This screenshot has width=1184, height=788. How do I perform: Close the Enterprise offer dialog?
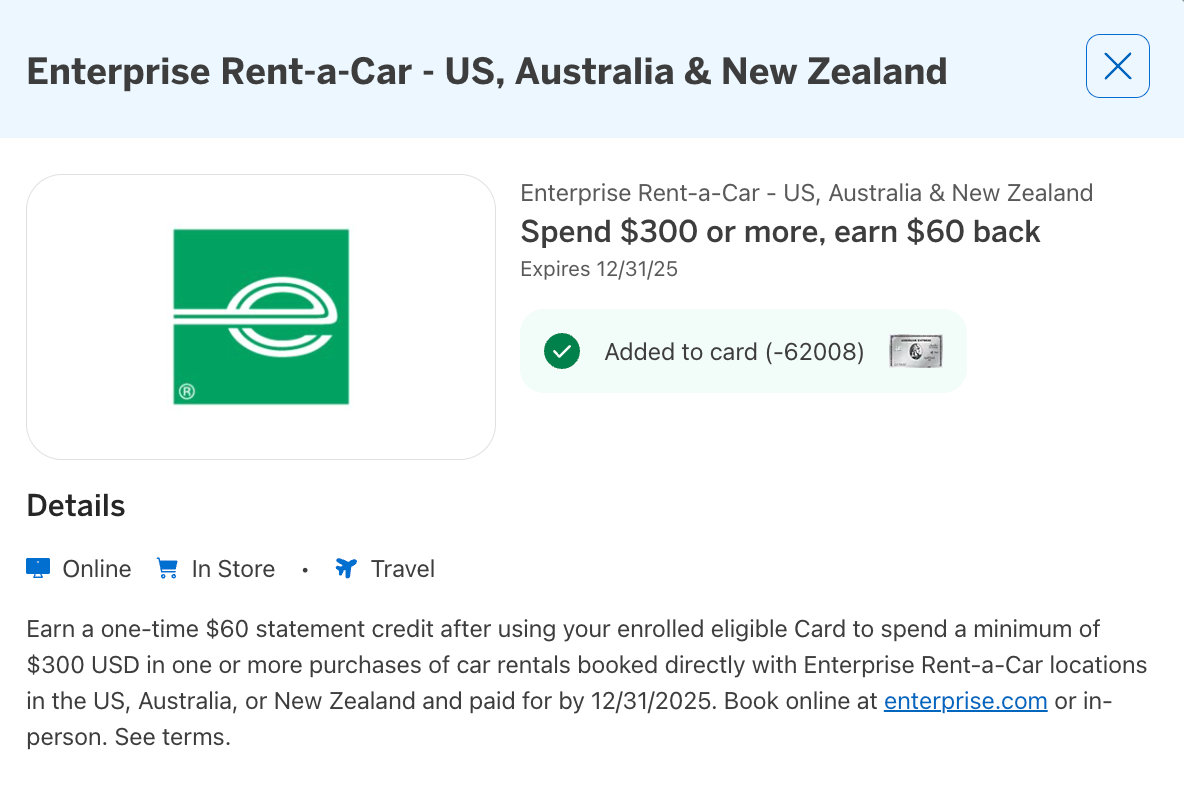pos(1117,66)
